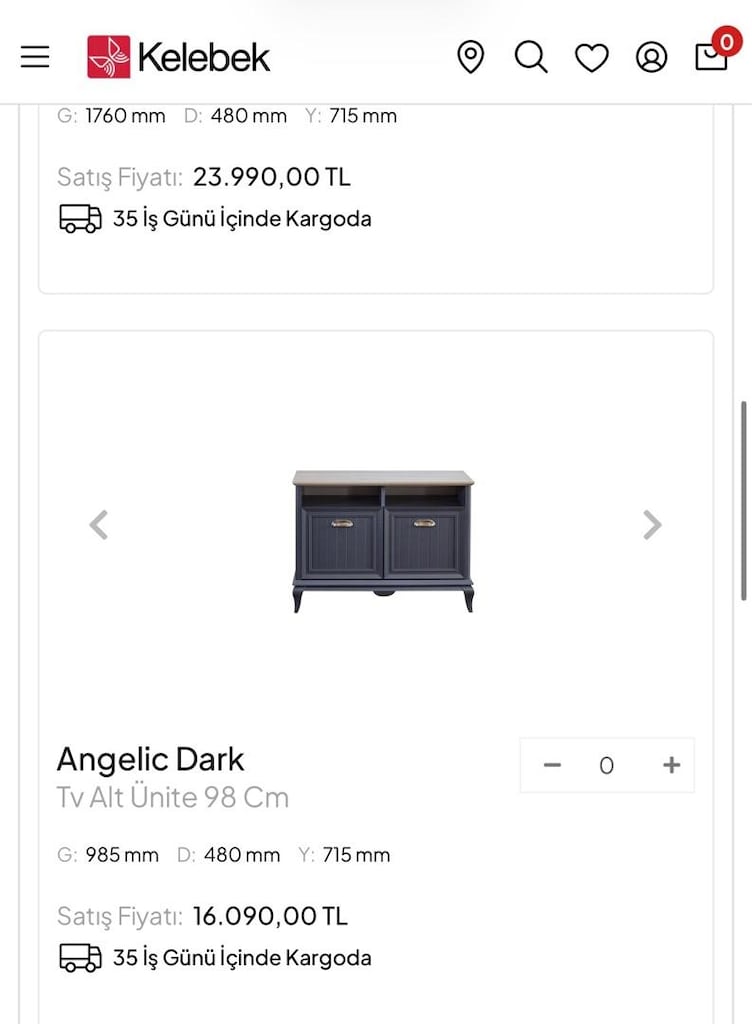The height and width of the screenshot is (1024, 752).
Task: Click the cart badge showing 0
Action: (726, 42)
